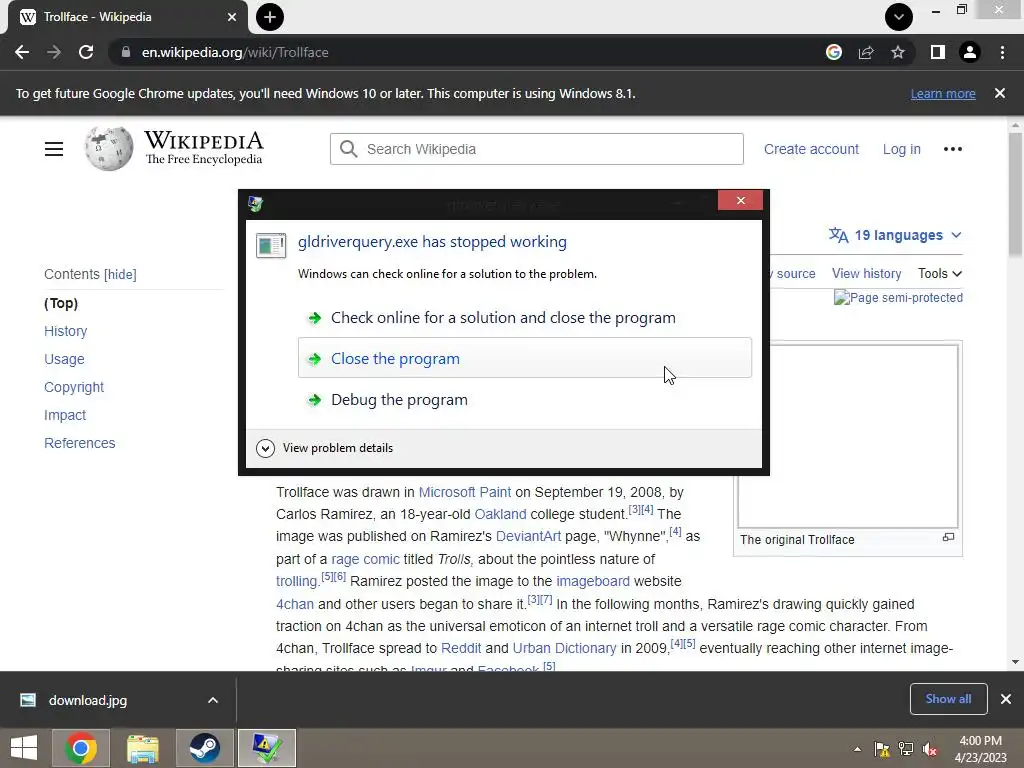Open the download.jpg file

pyautogui.click(x=88, y=700)
